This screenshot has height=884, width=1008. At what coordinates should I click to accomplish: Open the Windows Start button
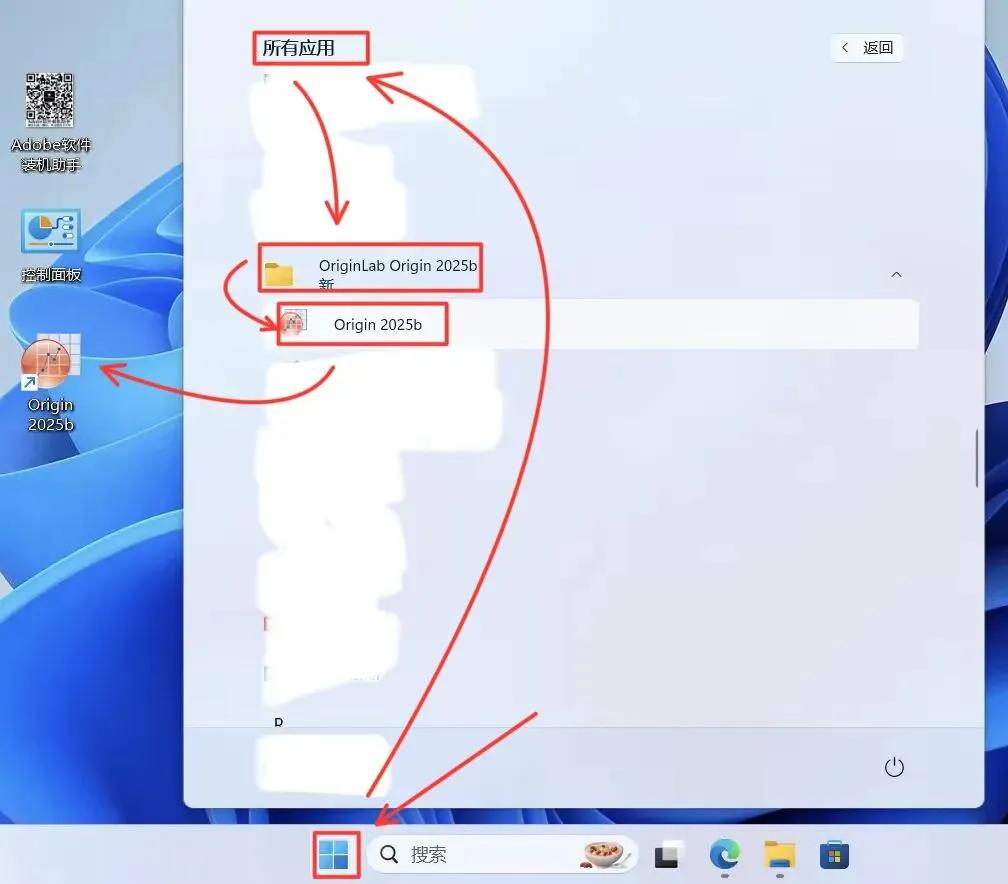[333, 854]
